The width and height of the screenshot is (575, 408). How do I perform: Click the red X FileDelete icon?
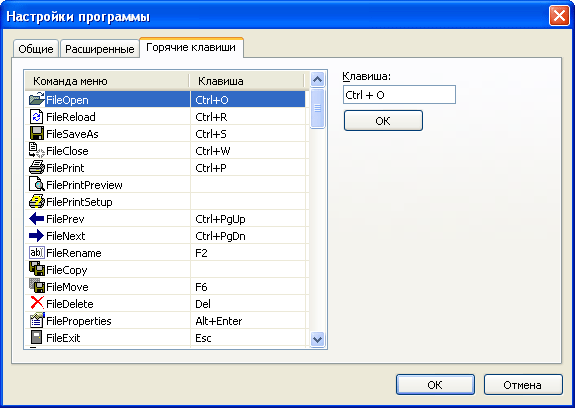[37, 303]
